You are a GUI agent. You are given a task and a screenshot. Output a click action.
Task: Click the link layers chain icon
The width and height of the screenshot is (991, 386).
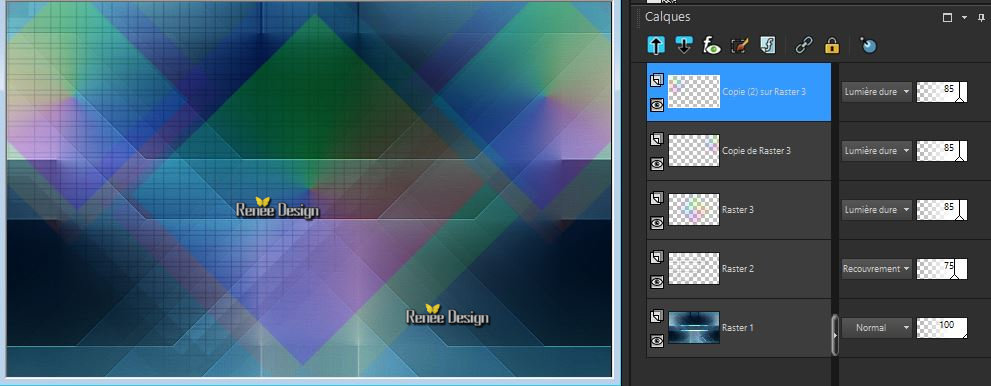tap(804, 45)
